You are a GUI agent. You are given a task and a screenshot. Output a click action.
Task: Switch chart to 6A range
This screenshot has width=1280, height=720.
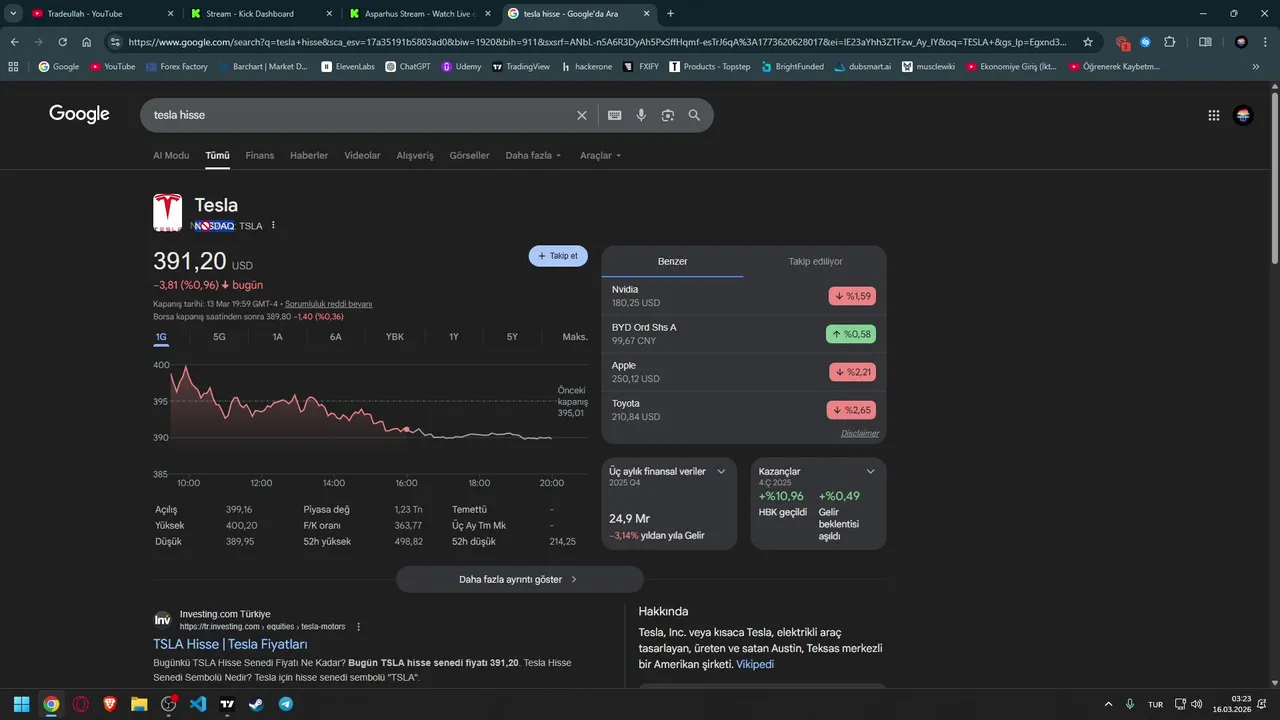click(336, 337)
